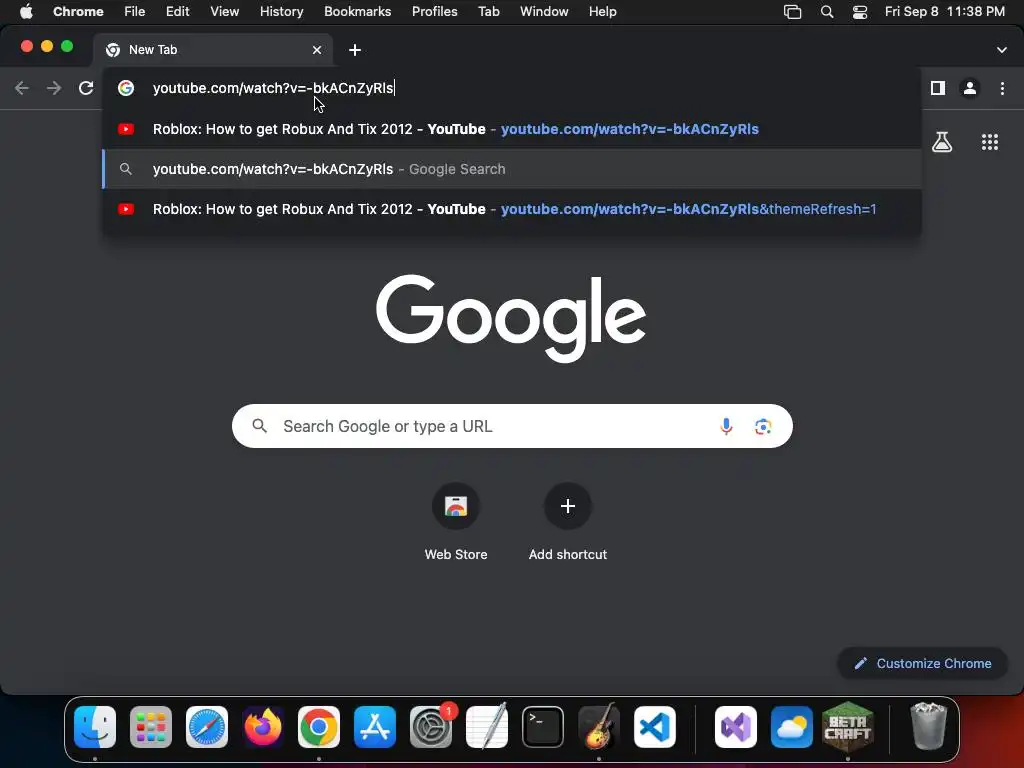Viewport: 1024px width, 768px height.
Task: Click the Chrome forward arrow button
Action: coord(54,88)
